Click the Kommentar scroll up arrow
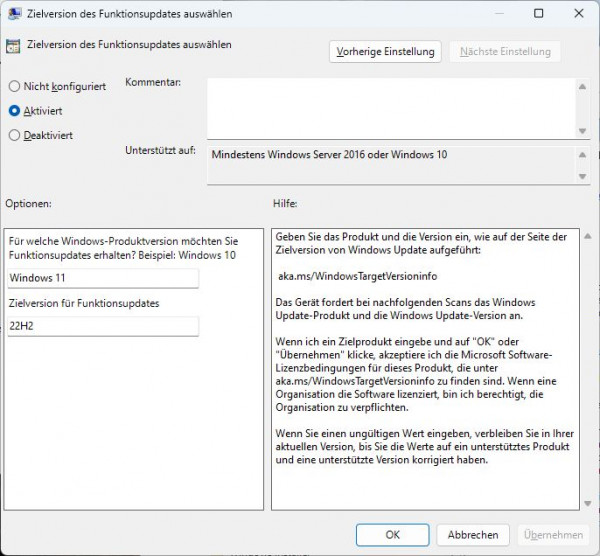Image resolution: width=600 pixels, height=556 pixels. pos(582,86)
